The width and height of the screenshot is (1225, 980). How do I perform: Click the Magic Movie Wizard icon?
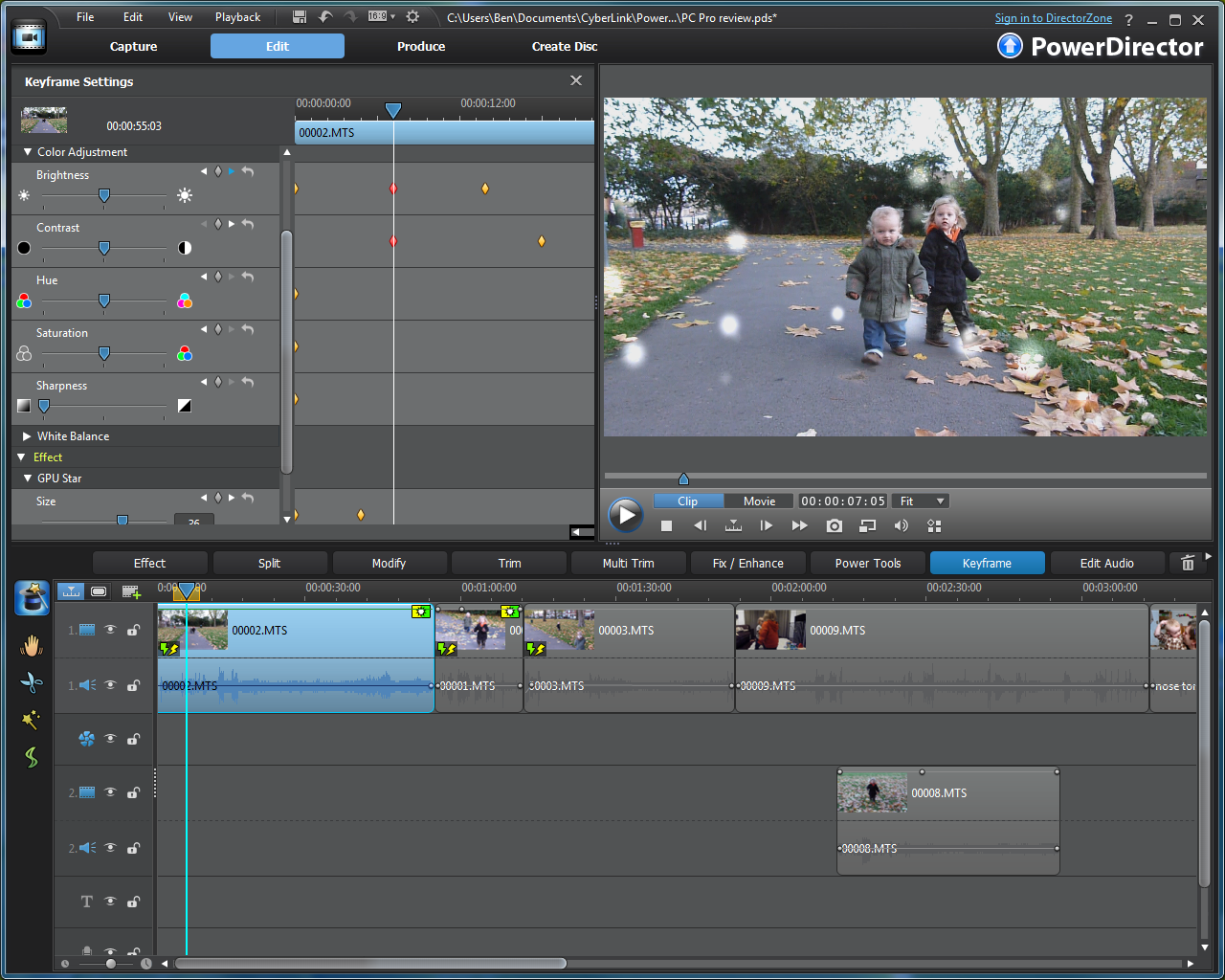[x=32, y=597]
